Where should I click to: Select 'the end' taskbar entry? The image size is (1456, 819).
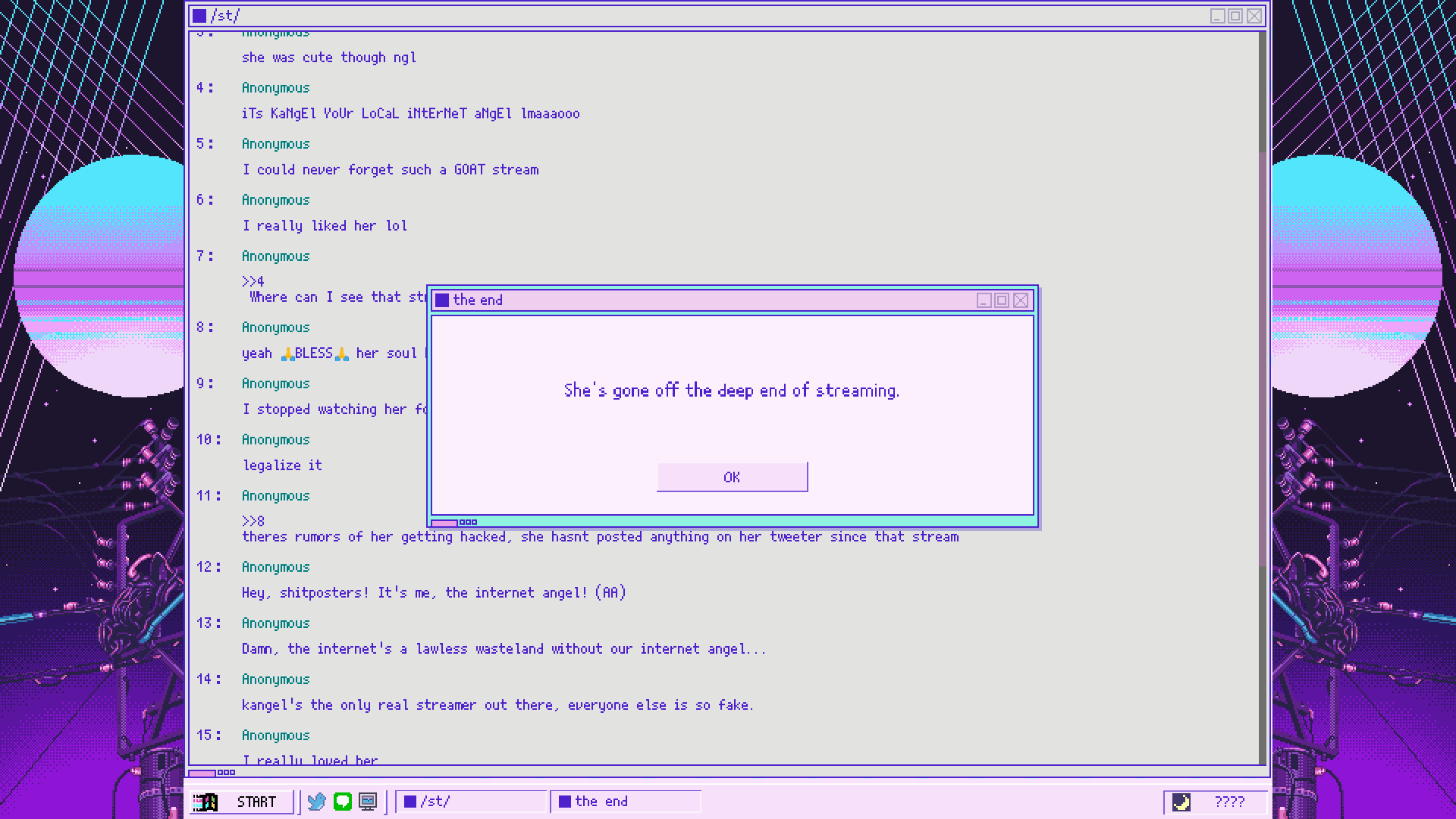[626, 802]
